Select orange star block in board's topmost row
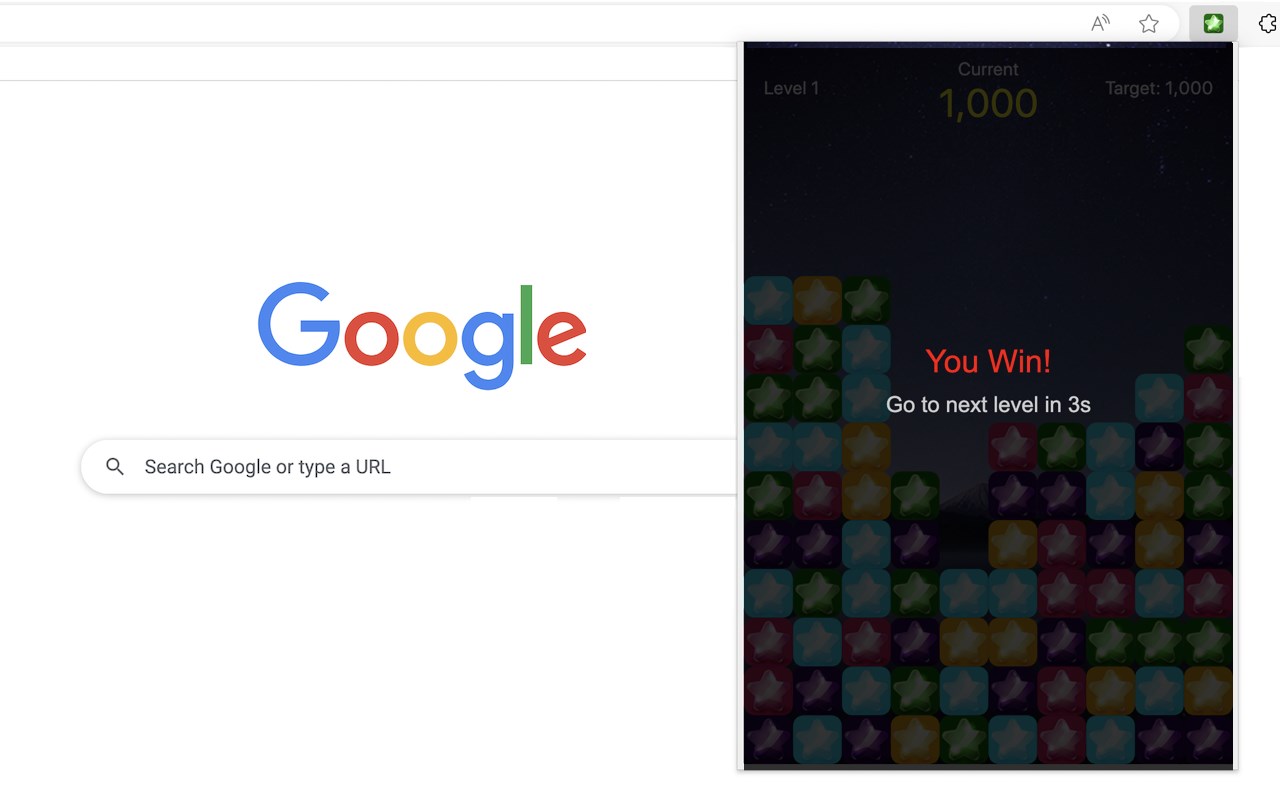Viewport: 1280px width, 800px height. 817,300
